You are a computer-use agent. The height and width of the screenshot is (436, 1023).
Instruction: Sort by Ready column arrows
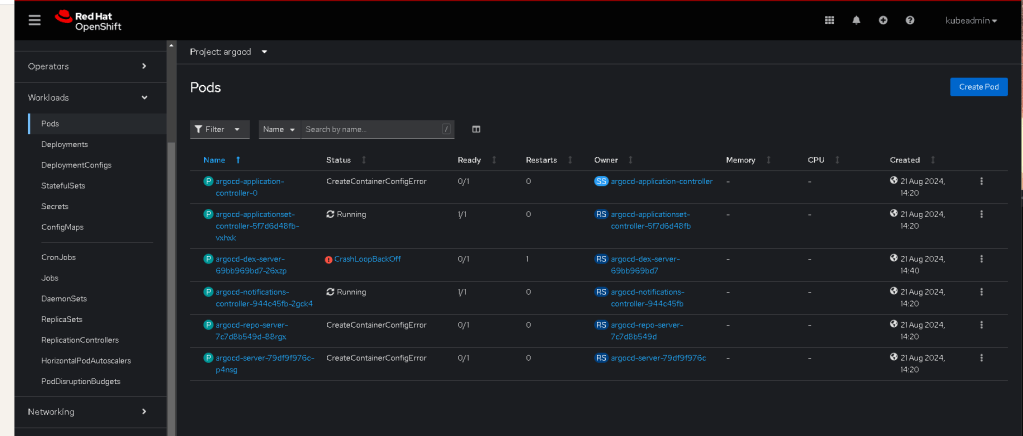pyautogui.click(x=494, y=160)
